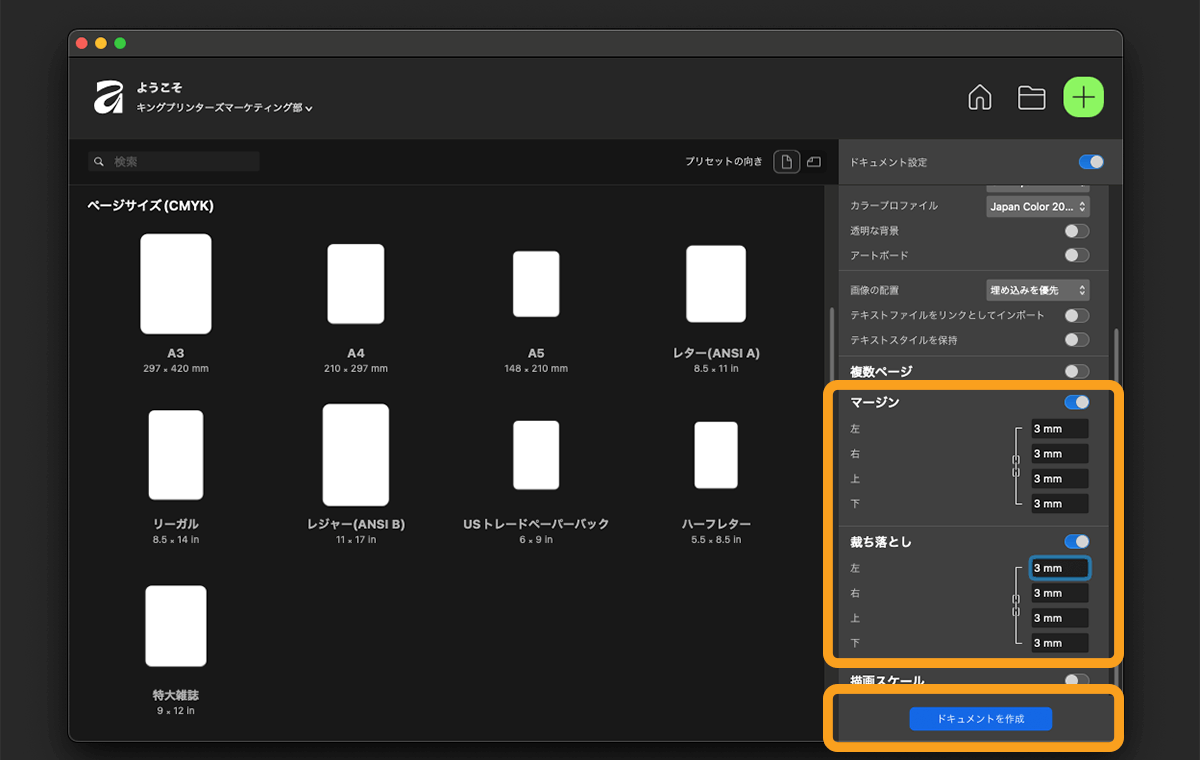Turn on the アートボード toggle
The width and height of the screenshot is (1200, 760).
point(1076,255)
